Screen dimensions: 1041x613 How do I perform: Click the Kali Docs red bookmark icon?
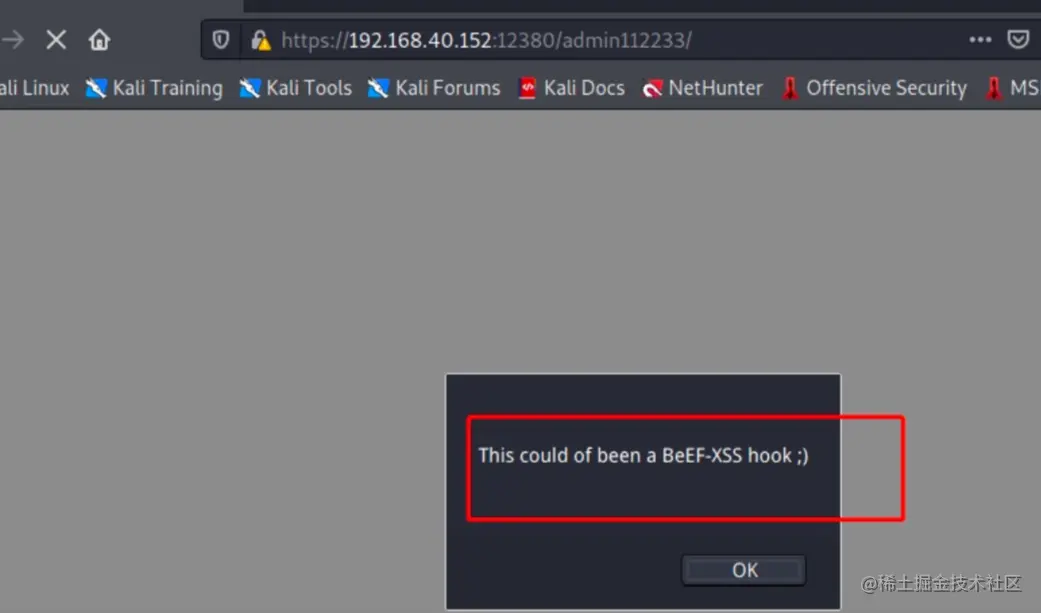point(527,88)
